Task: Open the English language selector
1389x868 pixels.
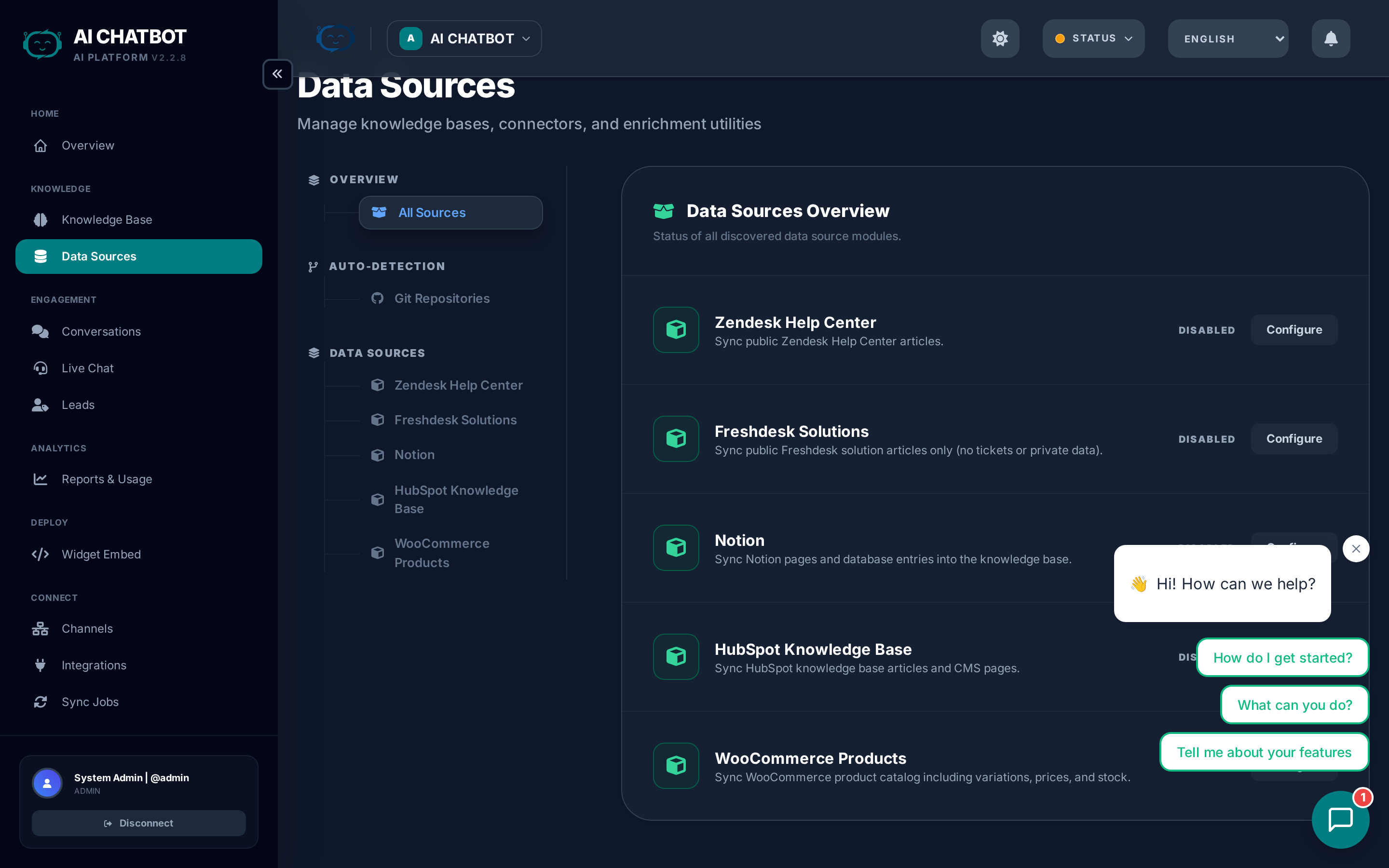Action: tap(1228, 39)
